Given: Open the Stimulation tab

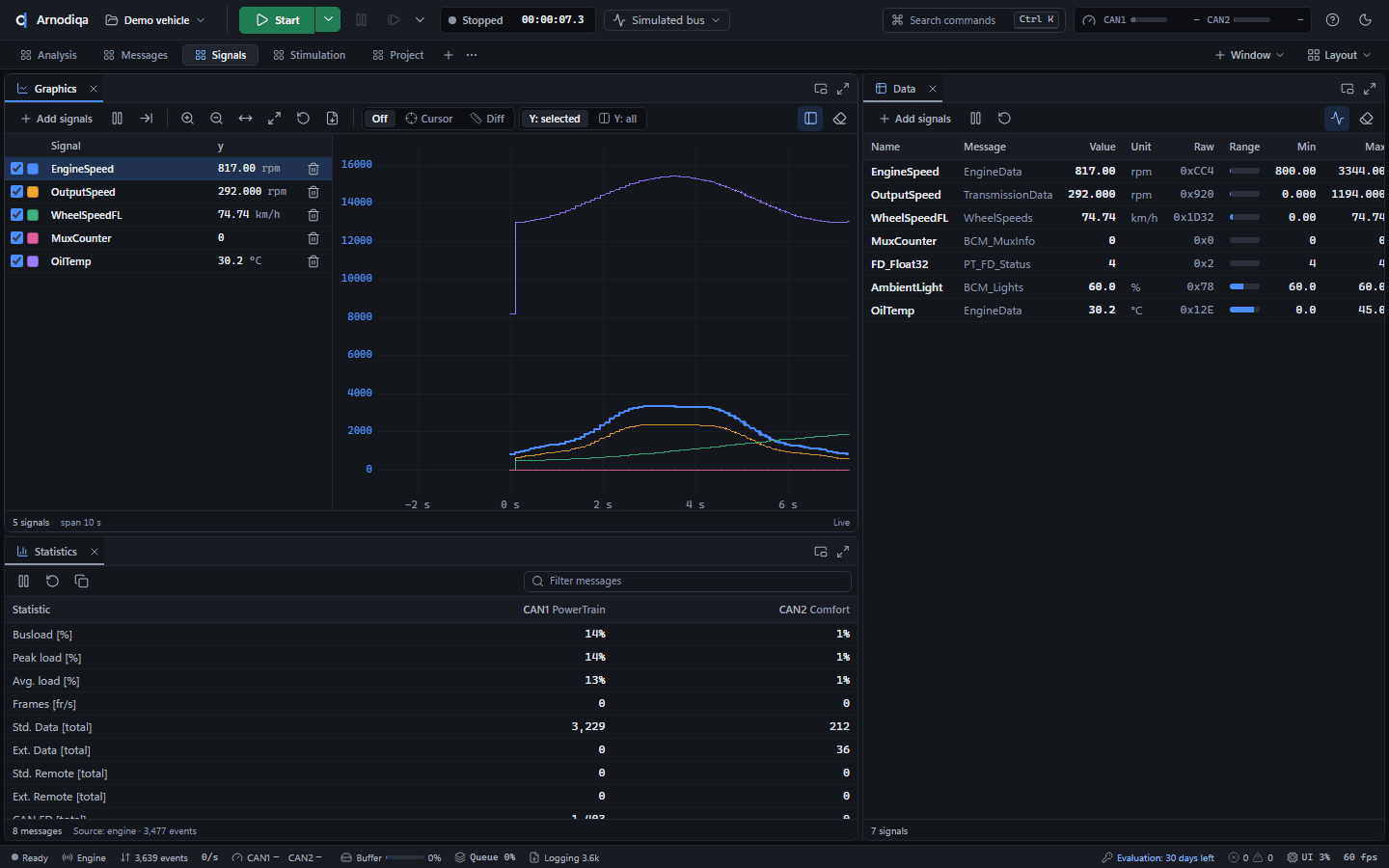Looking at the screenshot, I should pos(310,55).
